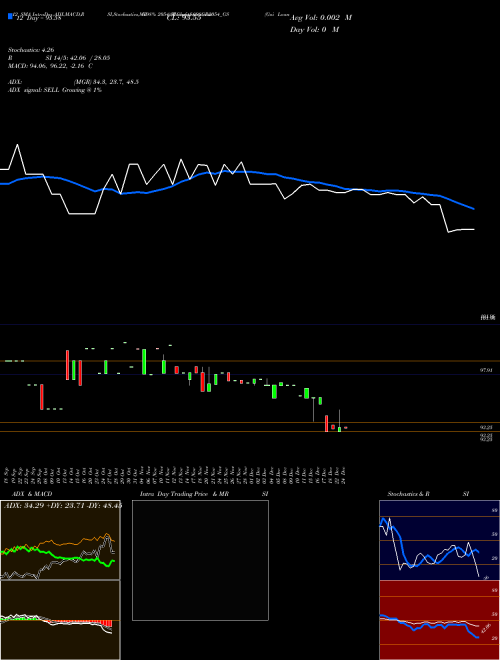Click the 'Stochastics & R' panel title
This screenshot has height=660, width=500.
pos(409,494)
